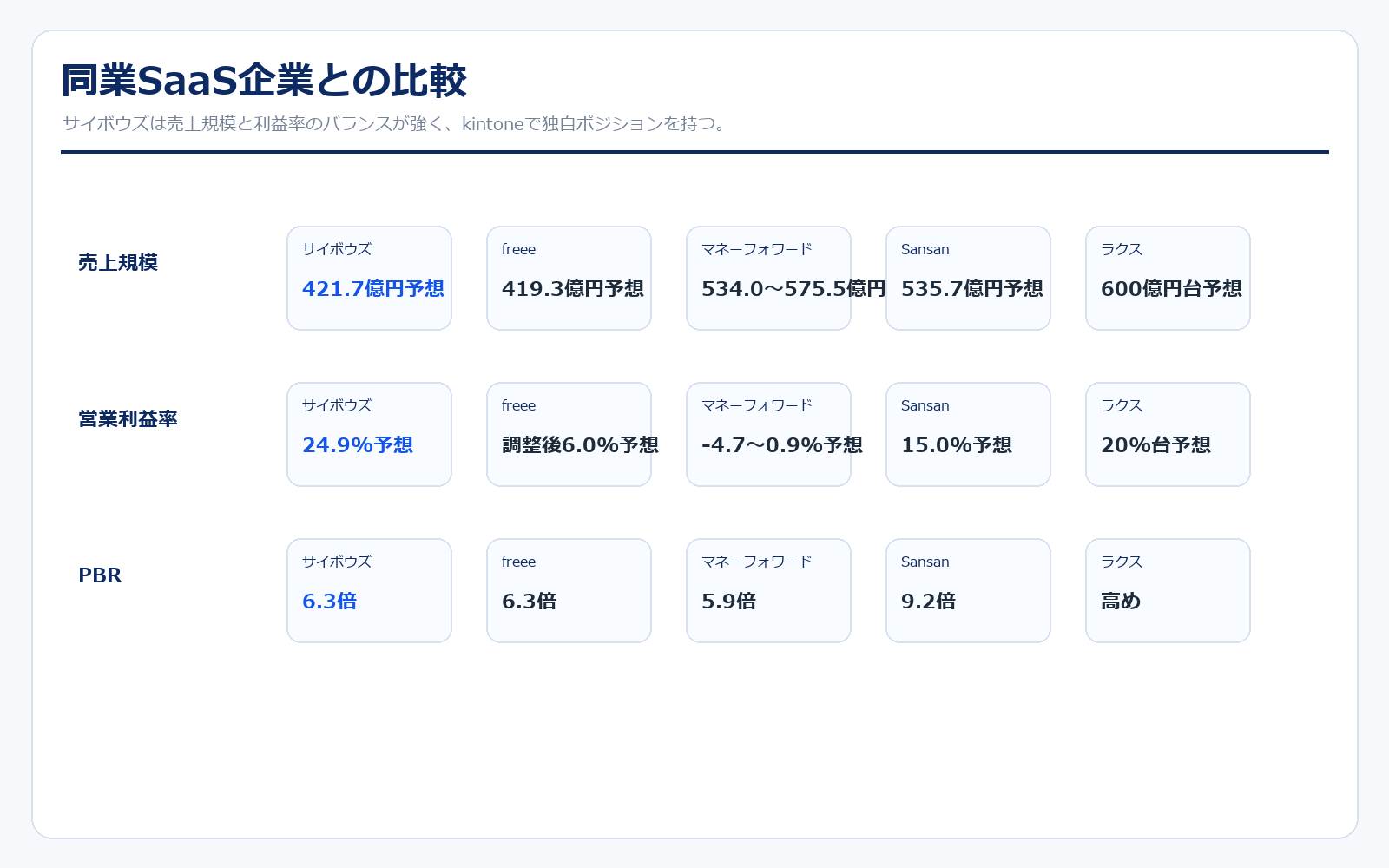Click ラクス label in PBR row
Viewport: 1389px width, 868px height.
pyautogui.click(x=1122, y=562)
